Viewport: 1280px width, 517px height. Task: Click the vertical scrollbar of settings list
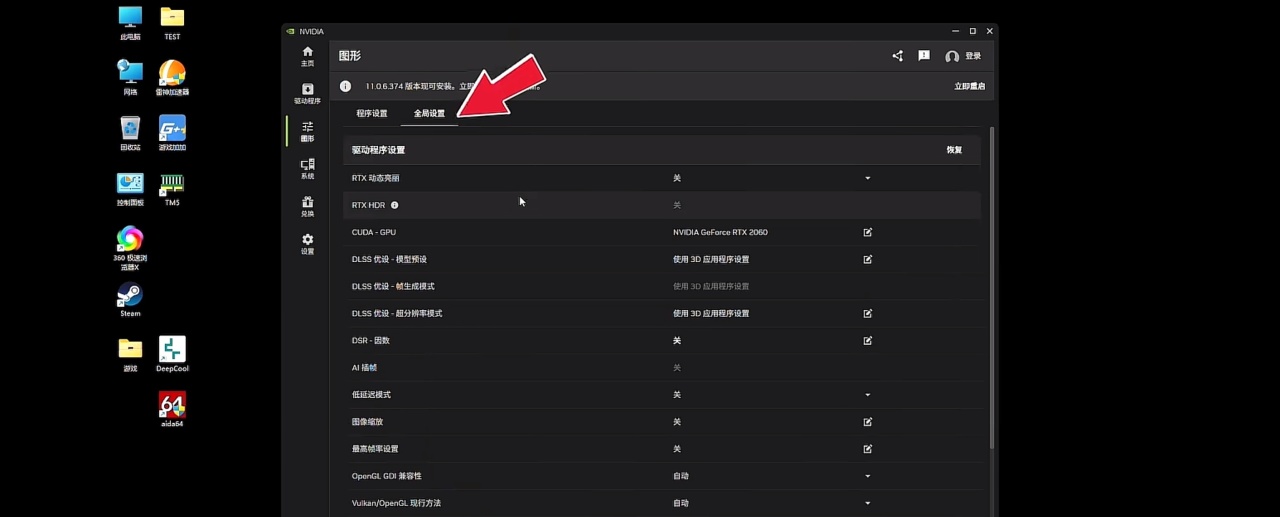click(x=991, y=288)
